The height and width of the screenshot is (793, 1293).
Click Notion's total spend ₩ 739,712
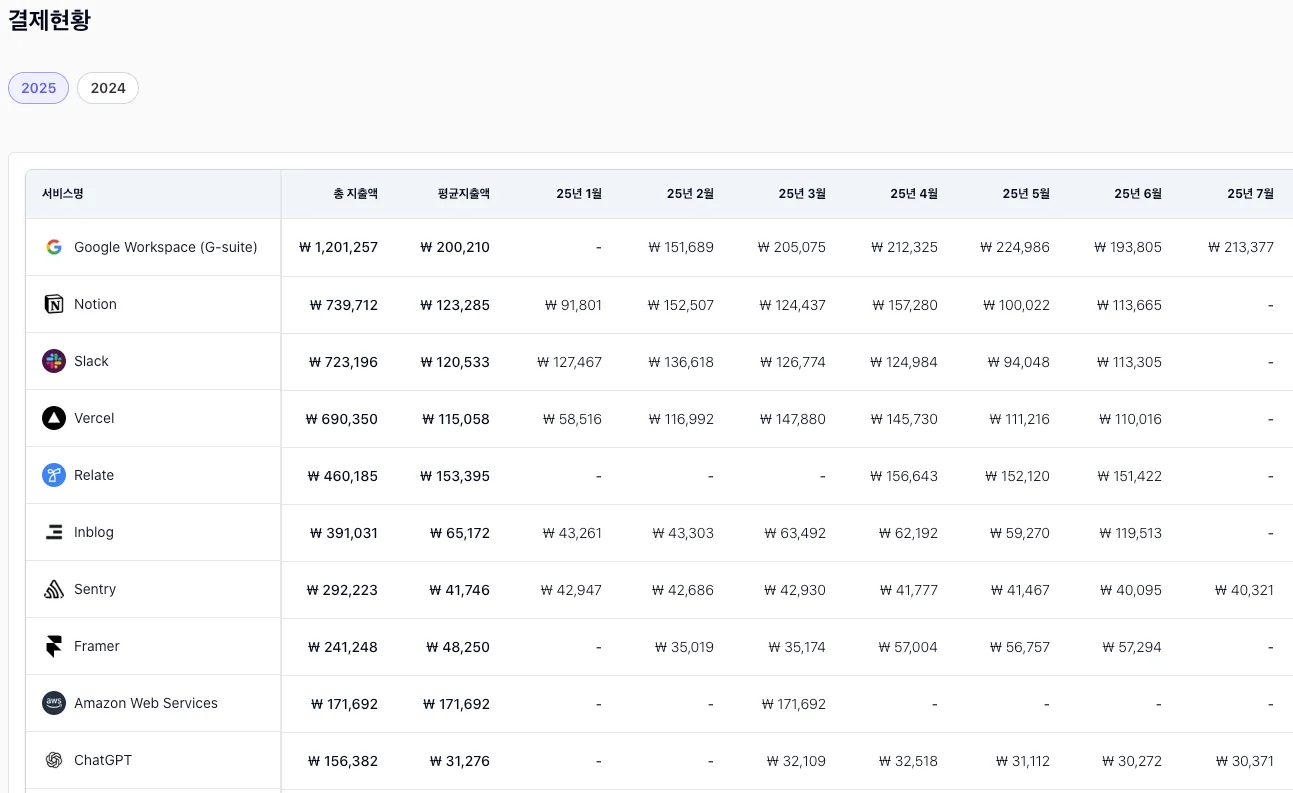343,305
